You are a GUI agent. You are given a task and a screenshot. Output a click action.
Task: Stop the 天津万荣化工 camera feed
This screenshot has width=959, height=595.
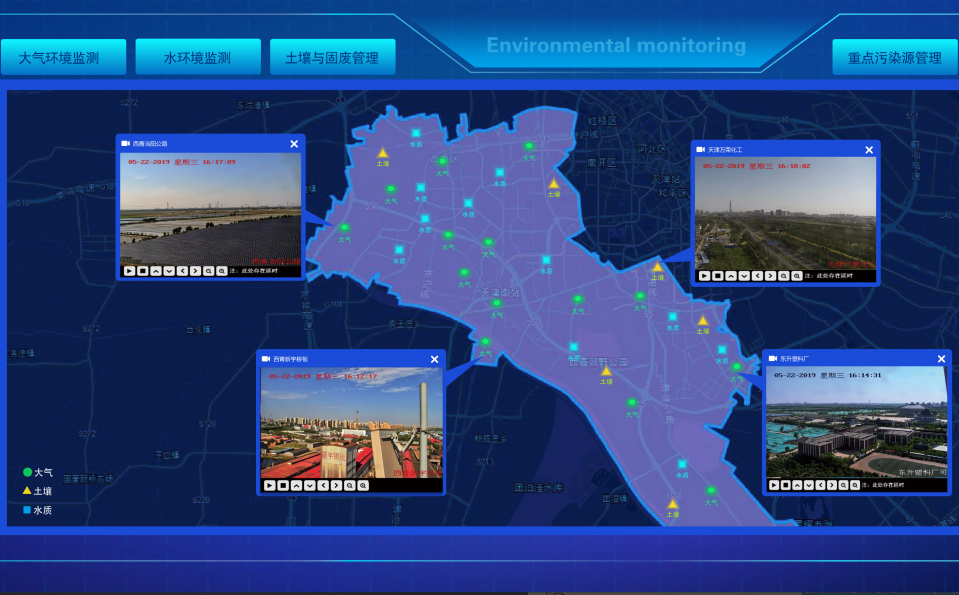coord(718,276)
